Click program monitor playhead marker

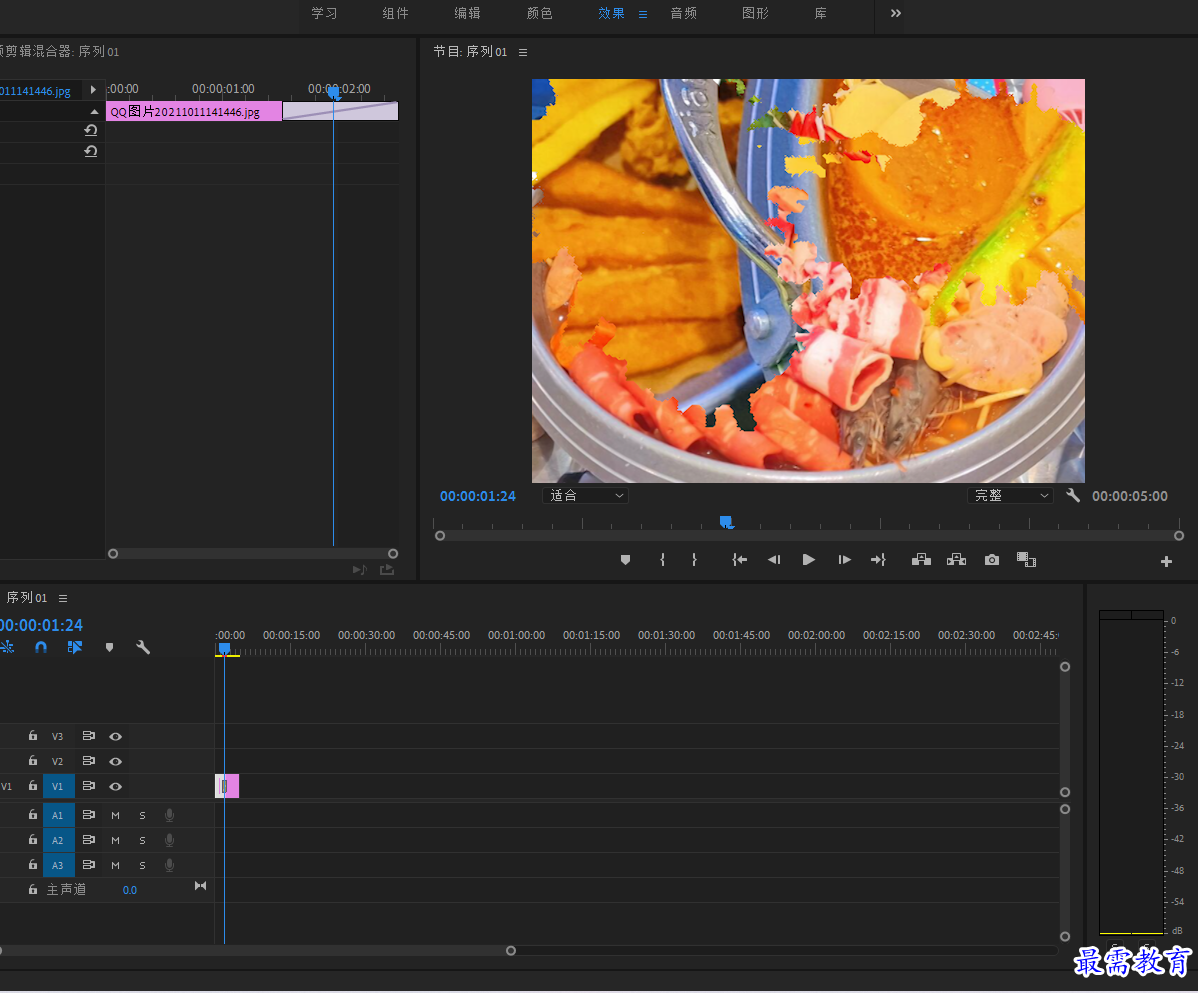[726, 522]
